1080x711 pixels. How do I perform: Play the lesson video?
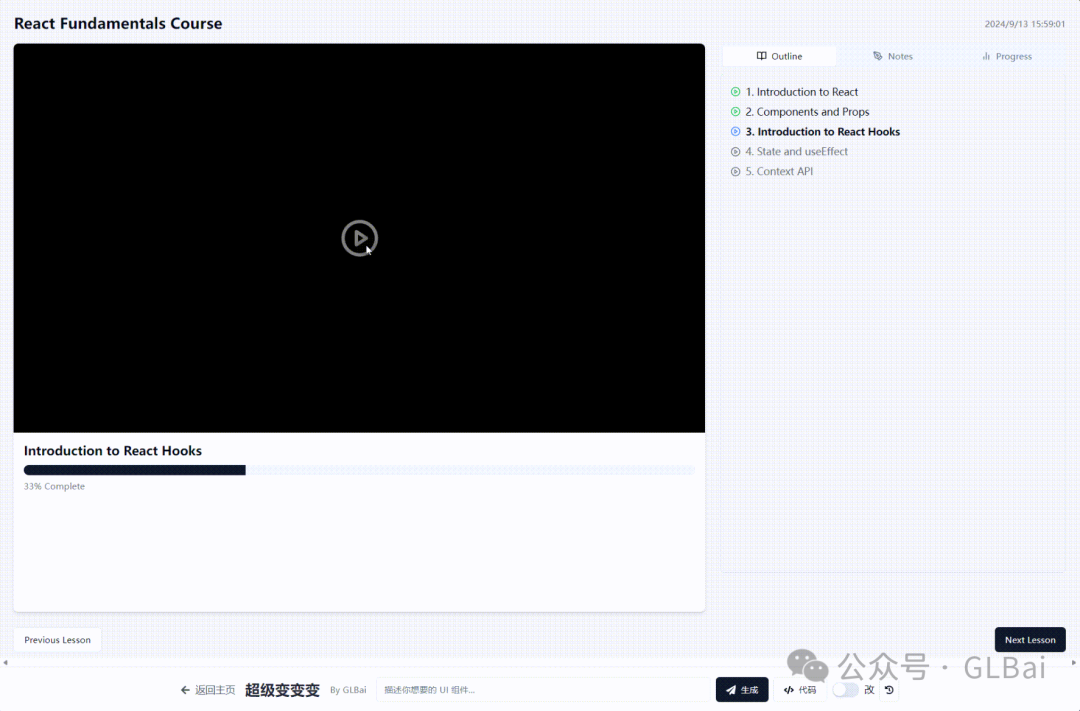360,238
